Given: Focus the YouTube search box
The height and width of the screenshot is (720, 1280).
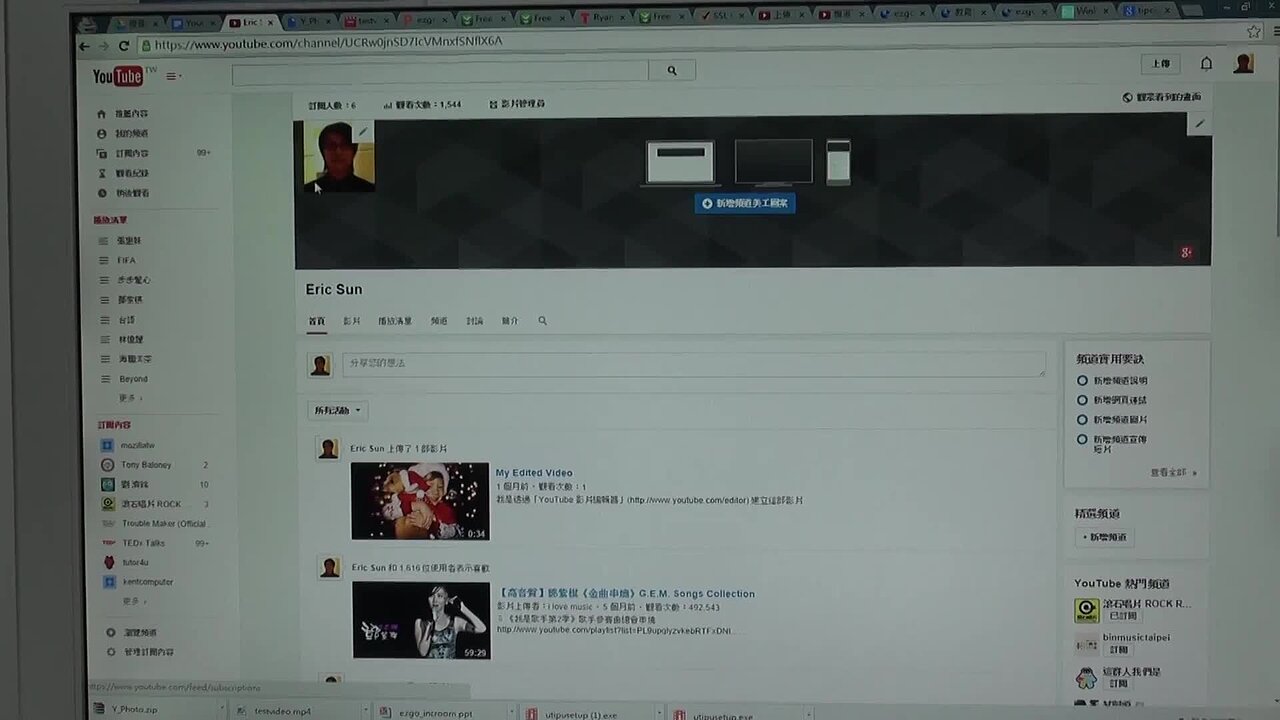Looking at the screenshot, I should [x=440, y=72].
